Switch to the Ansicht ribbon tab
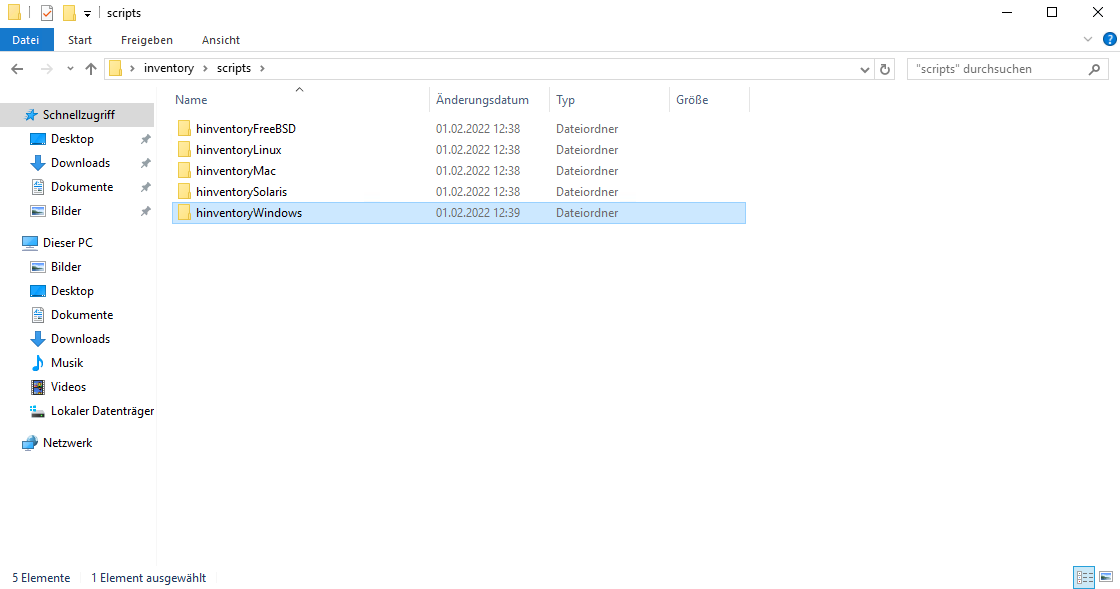Image resolution: width=1120 pixels, height=589 pixels. [220, 40]
